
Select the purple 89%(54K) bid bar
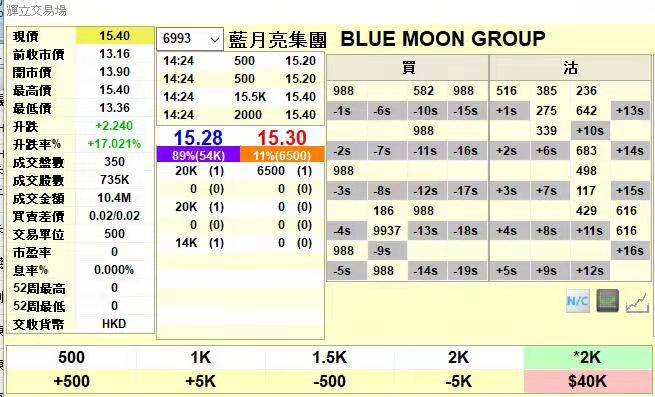point(198,155)
